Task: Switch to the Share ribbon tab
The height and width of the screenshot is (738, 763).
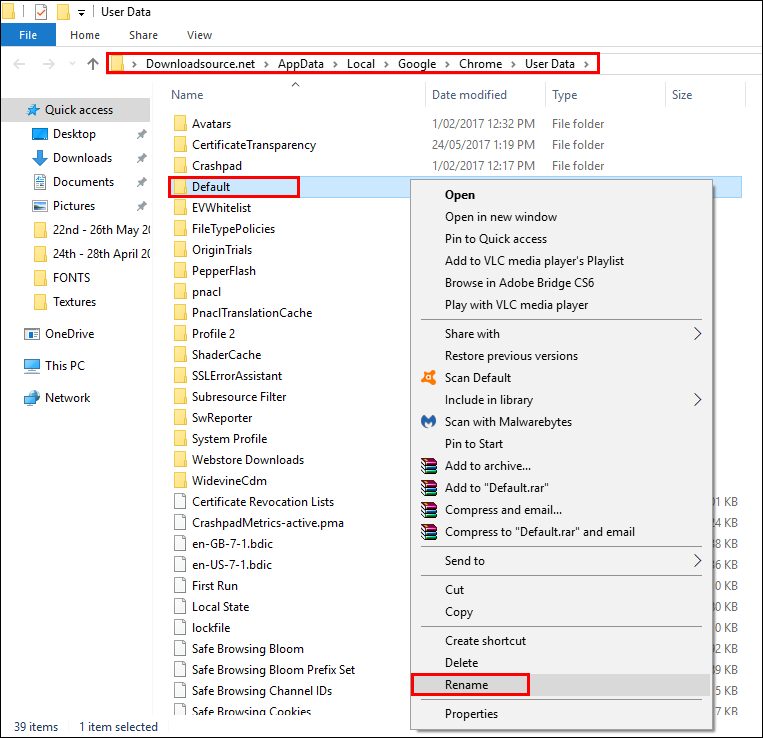Action: pos(143,35)
